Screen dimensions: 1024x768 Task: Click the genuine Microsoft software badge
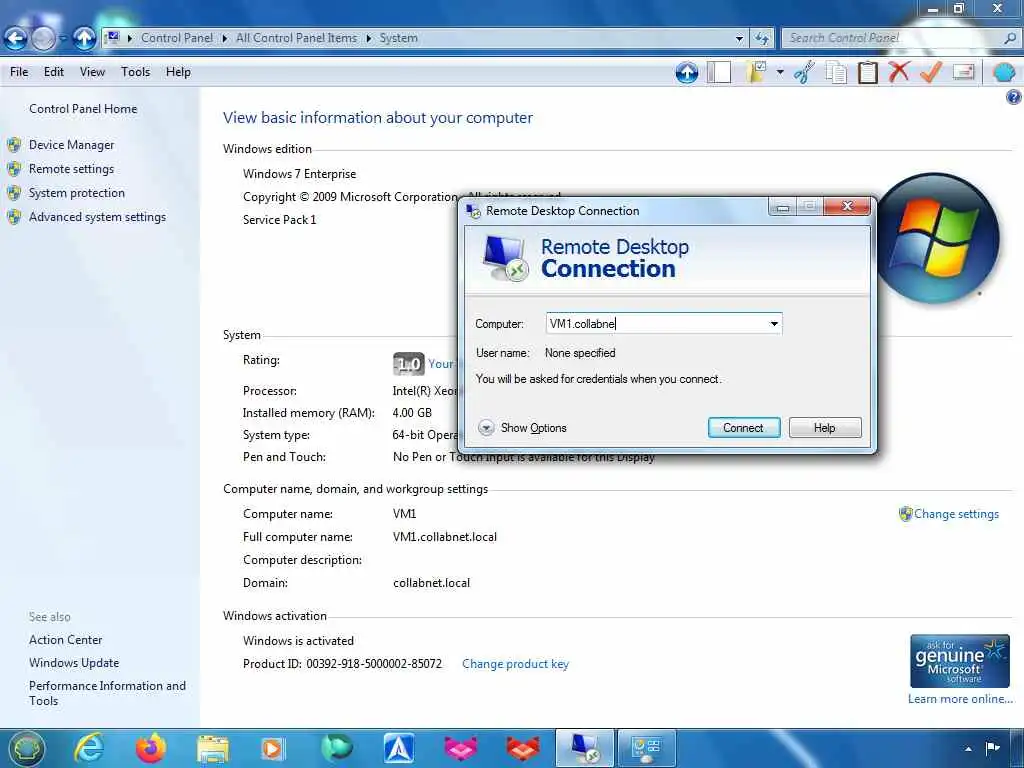(959, 661)
